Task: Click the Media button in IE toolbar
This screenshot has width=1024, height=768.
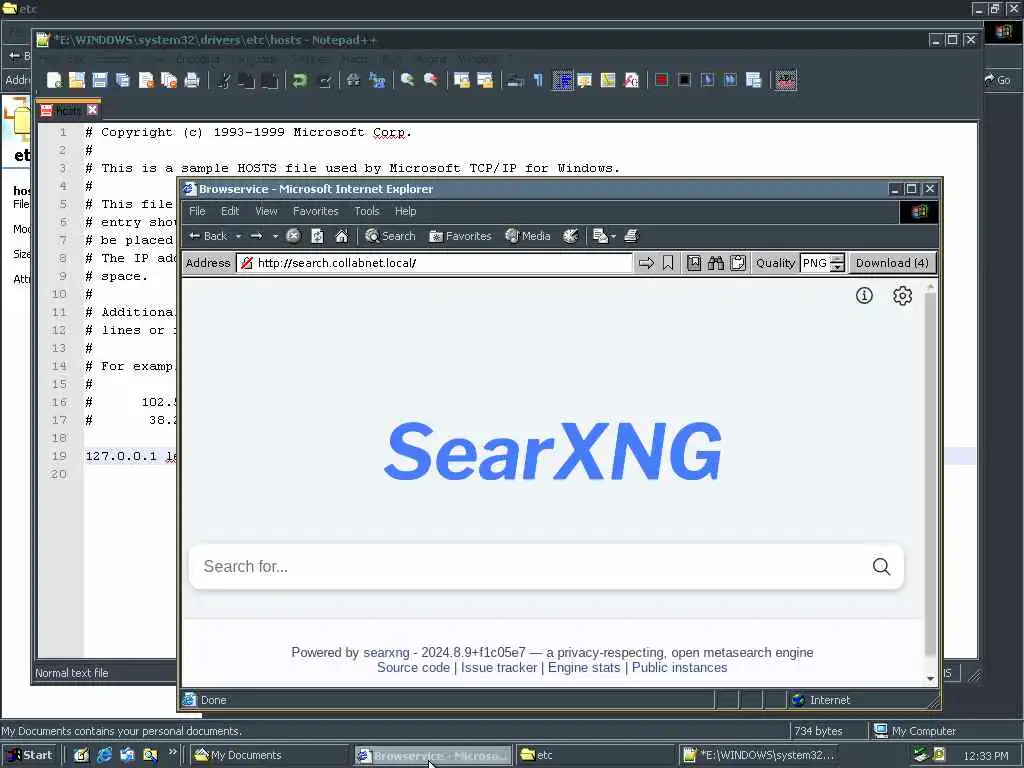Action: pyautogui.click(x=528, y=236)
